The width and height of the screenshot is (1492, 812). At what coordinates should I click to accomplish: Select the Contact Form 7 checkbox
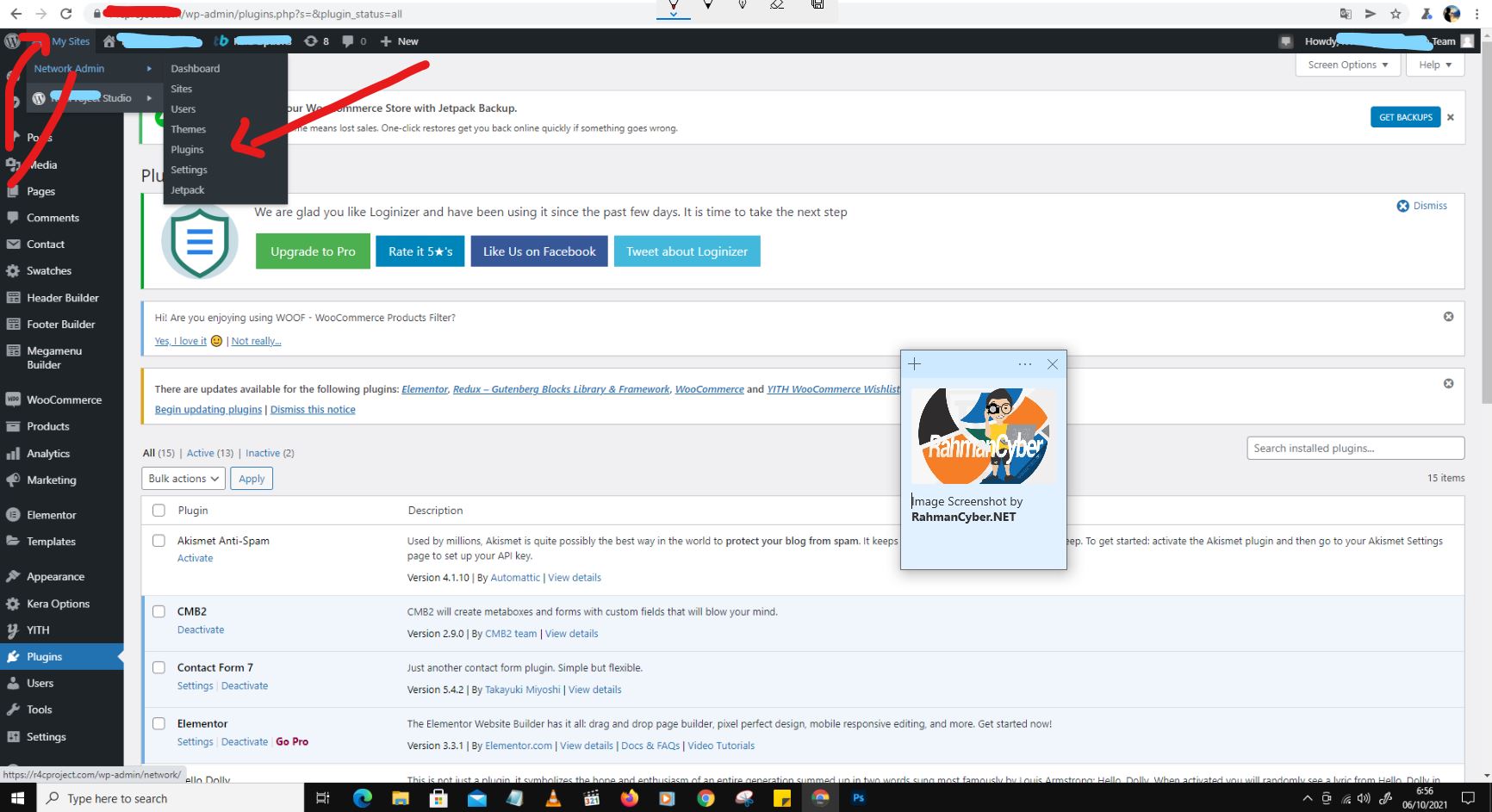159,667
